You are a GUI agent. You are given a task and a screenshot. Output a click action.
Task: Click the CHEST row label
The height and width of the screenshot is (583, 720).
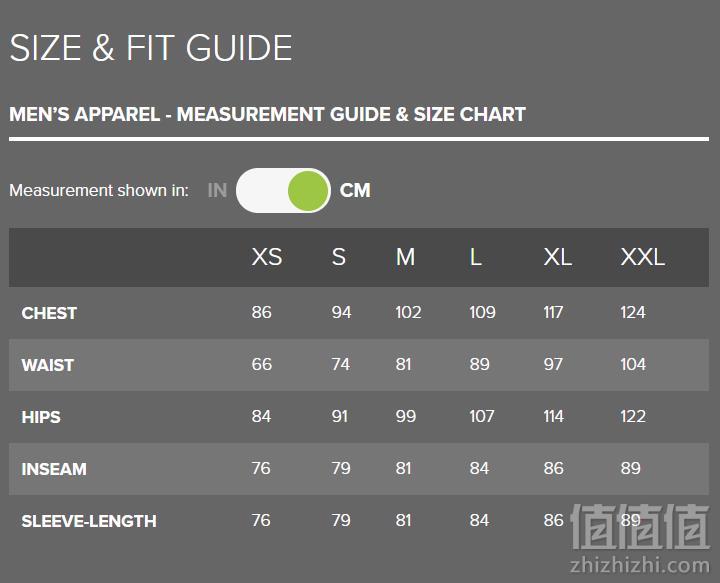(x=49, y=313)
